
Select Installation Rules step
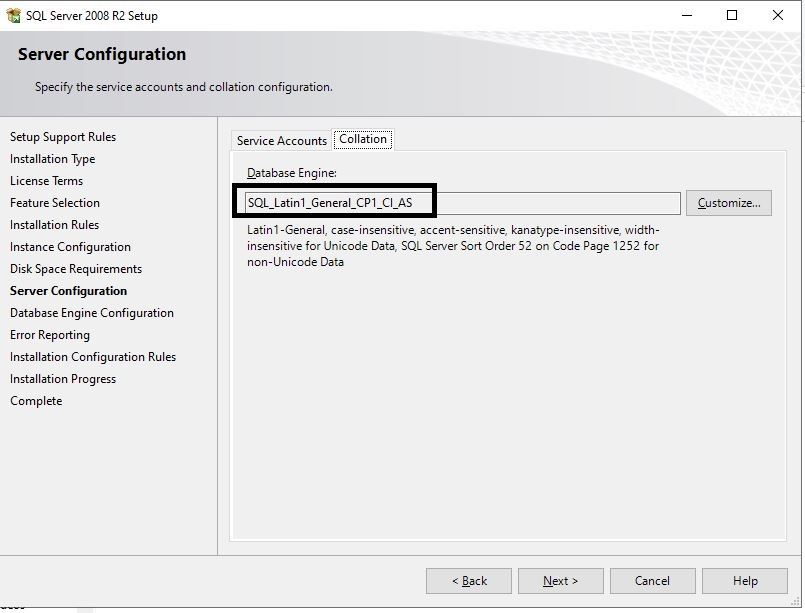54,225
